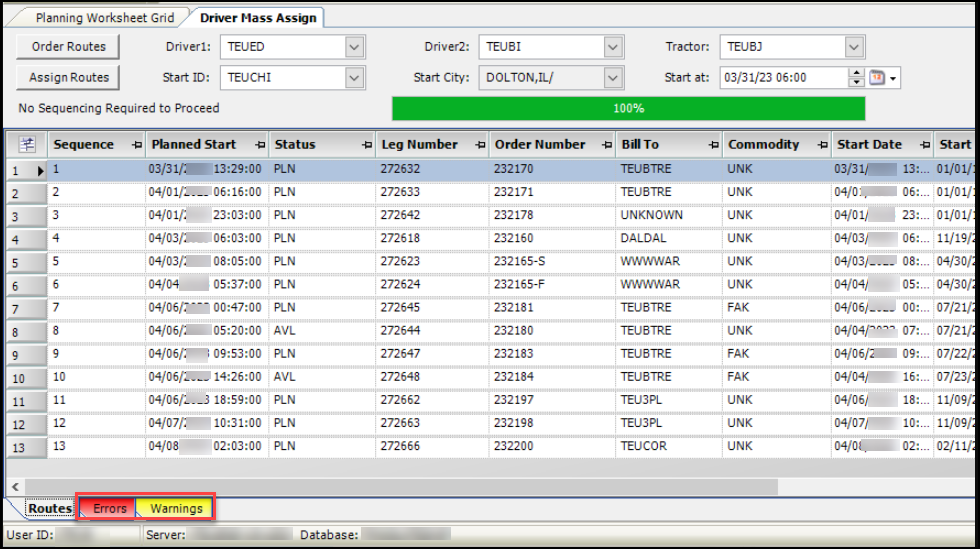Image resolution: width=980 pixels, height=549 pixels.
Task: Click the horizontal scrollbar thumb
Action: coord(401,486)
